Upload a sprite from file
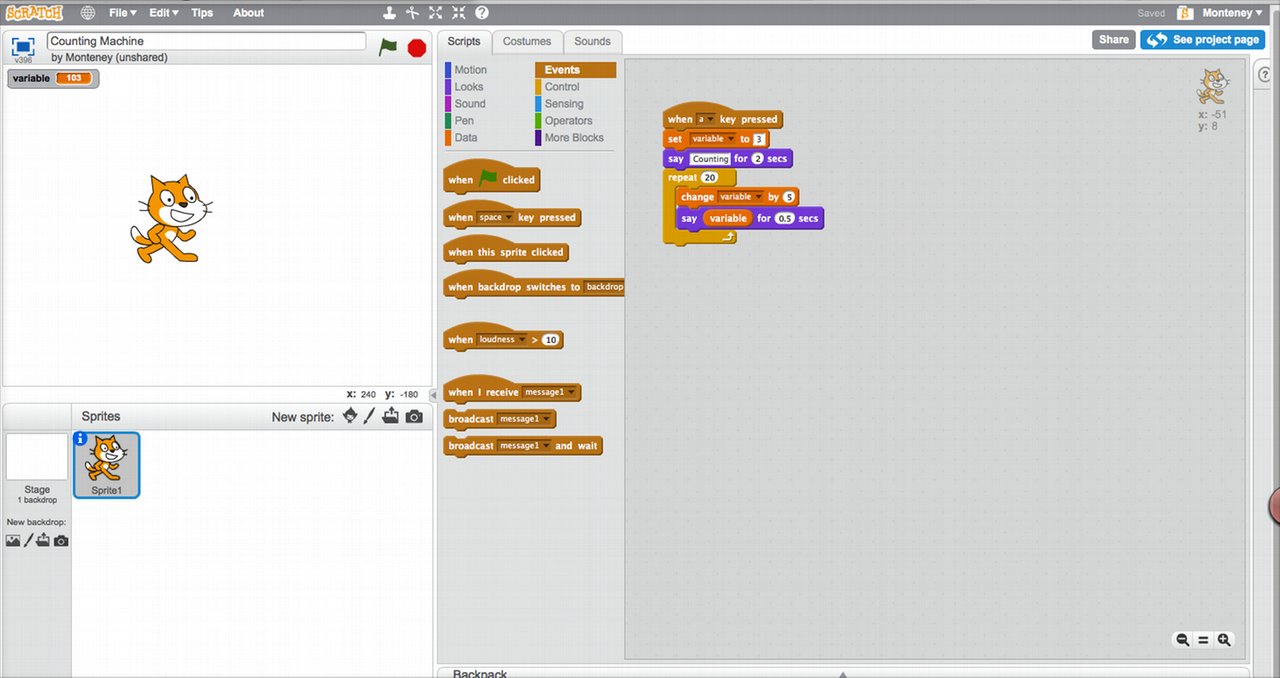 [391, 416]
